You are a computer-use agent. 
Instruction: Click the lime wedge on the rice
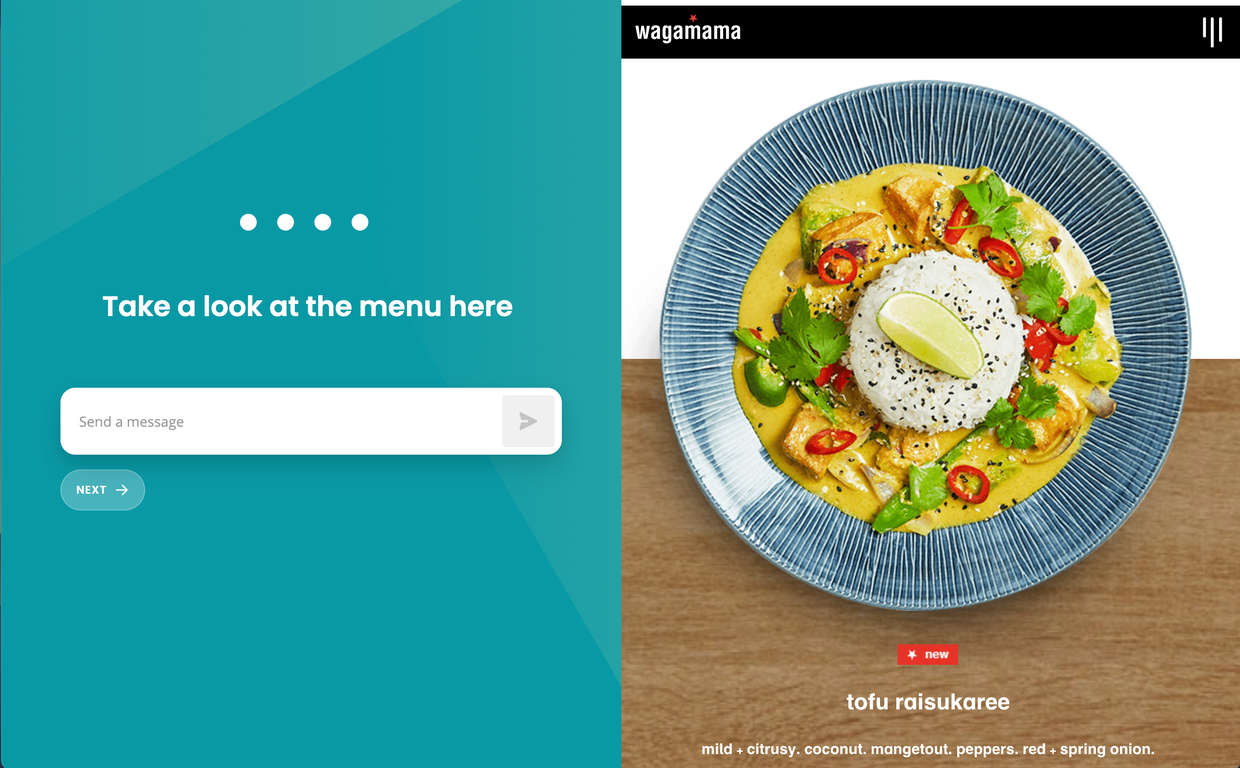point(930,334)
